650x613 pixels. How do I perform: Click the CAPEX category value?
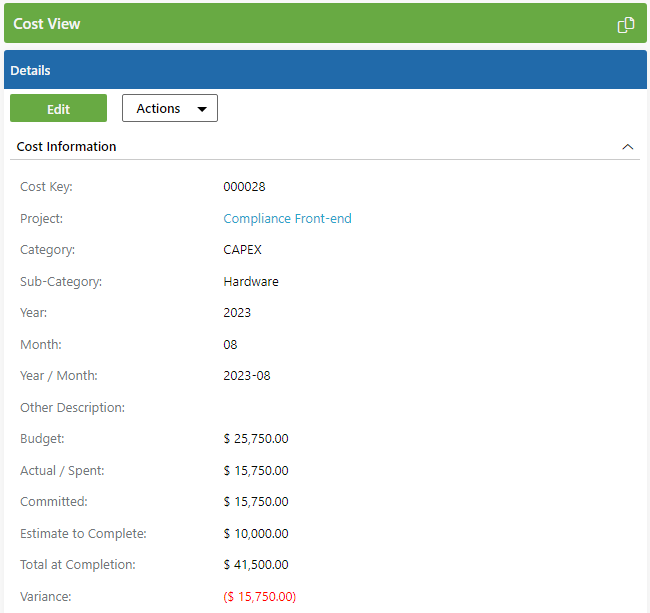(243, 250)
